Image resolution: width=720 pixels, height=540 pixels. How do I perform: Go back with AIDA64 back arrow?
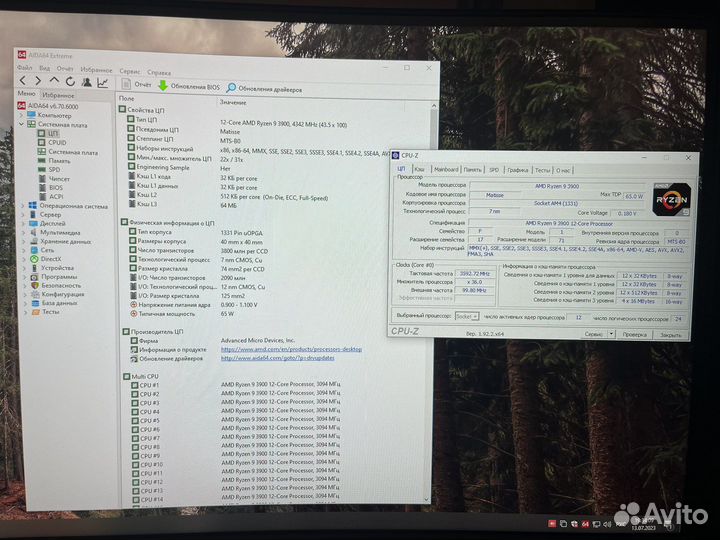coord(22,81)
